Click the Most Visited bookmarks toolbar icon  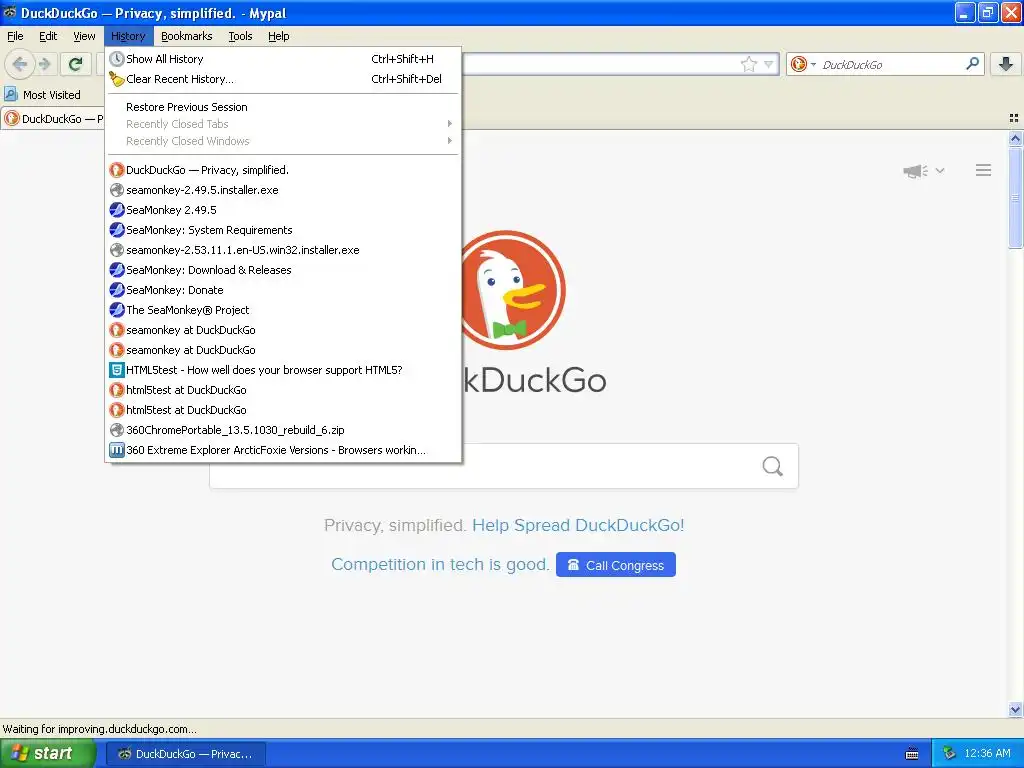coord(11,94)
